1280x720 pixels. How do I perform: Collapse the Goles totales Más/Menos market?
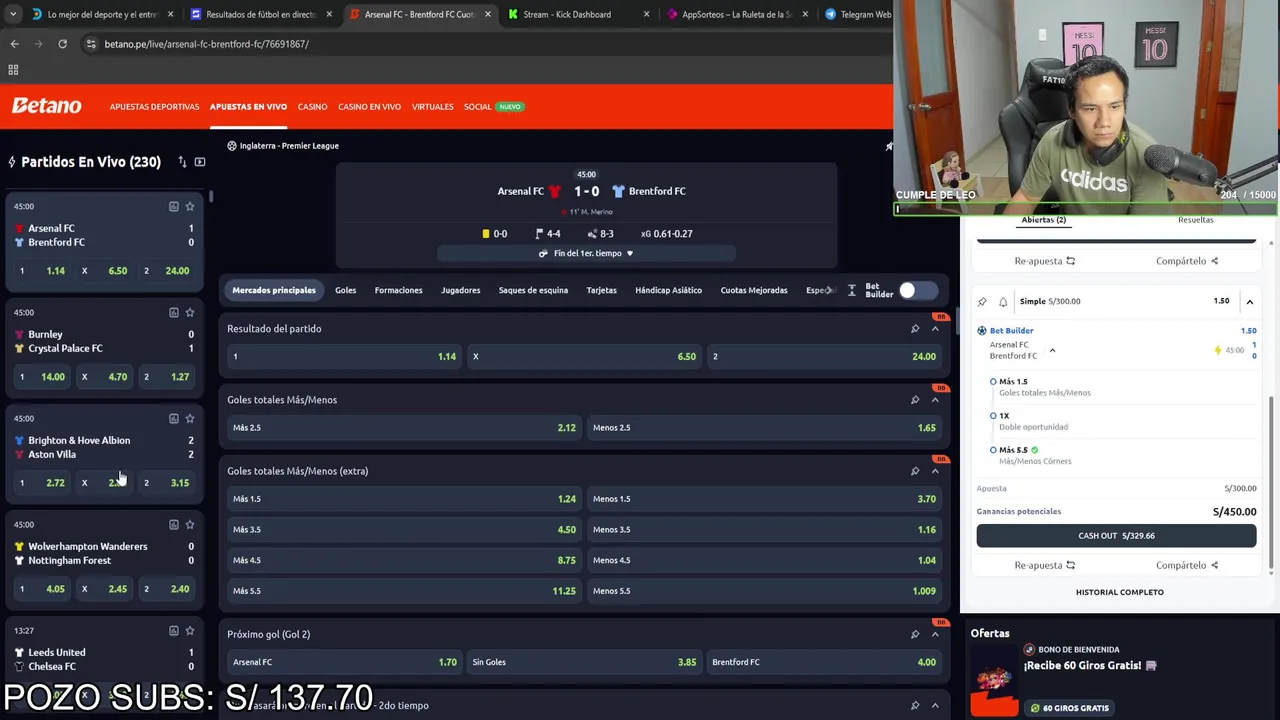click(x=935, y=400)
